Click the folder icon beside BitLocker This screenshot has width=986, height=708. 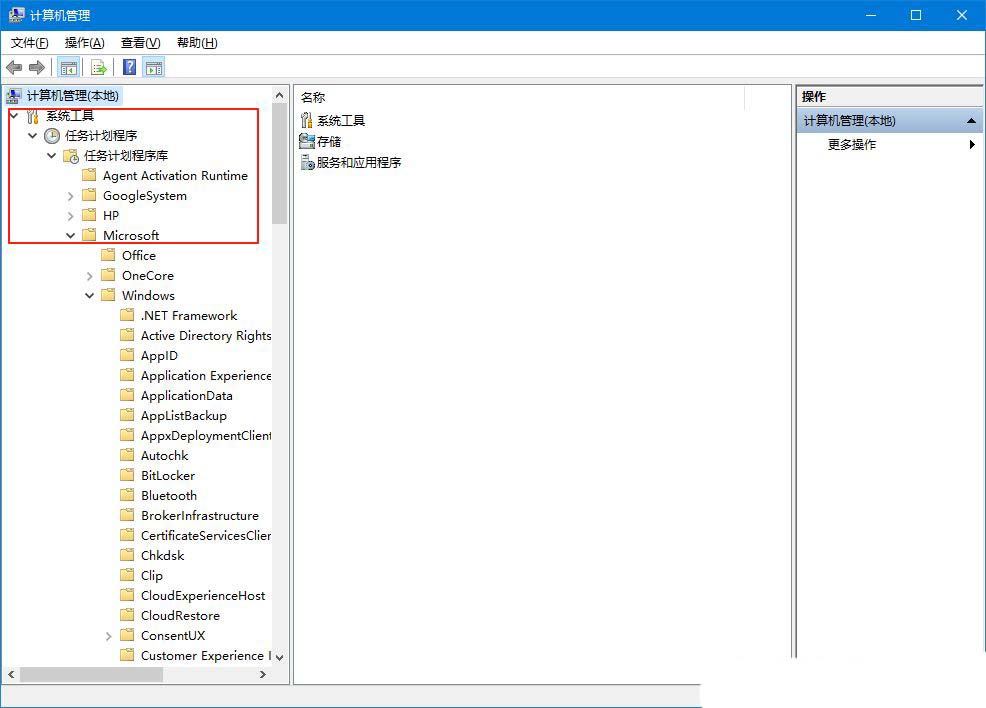(127, 475)
